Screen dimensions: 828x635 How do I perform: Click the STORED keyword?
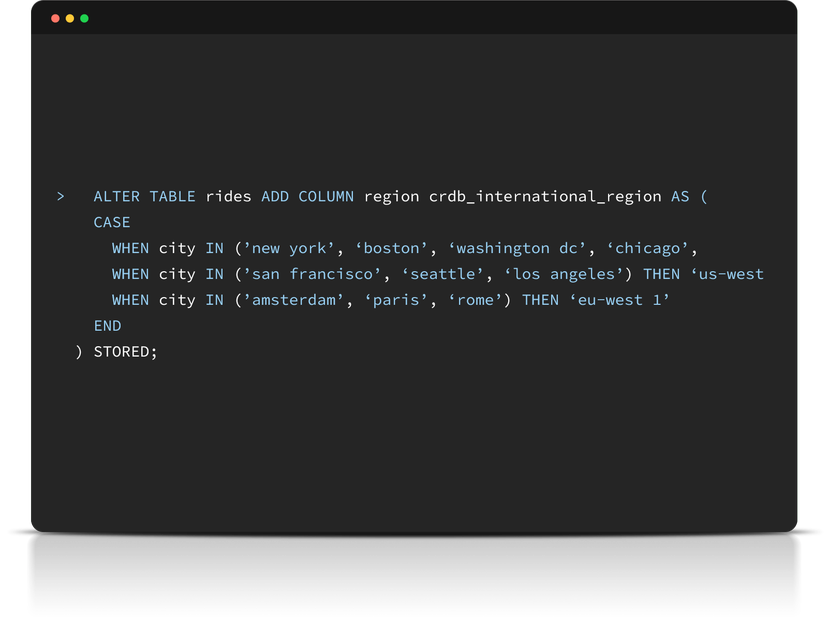(x=123, y=351)
